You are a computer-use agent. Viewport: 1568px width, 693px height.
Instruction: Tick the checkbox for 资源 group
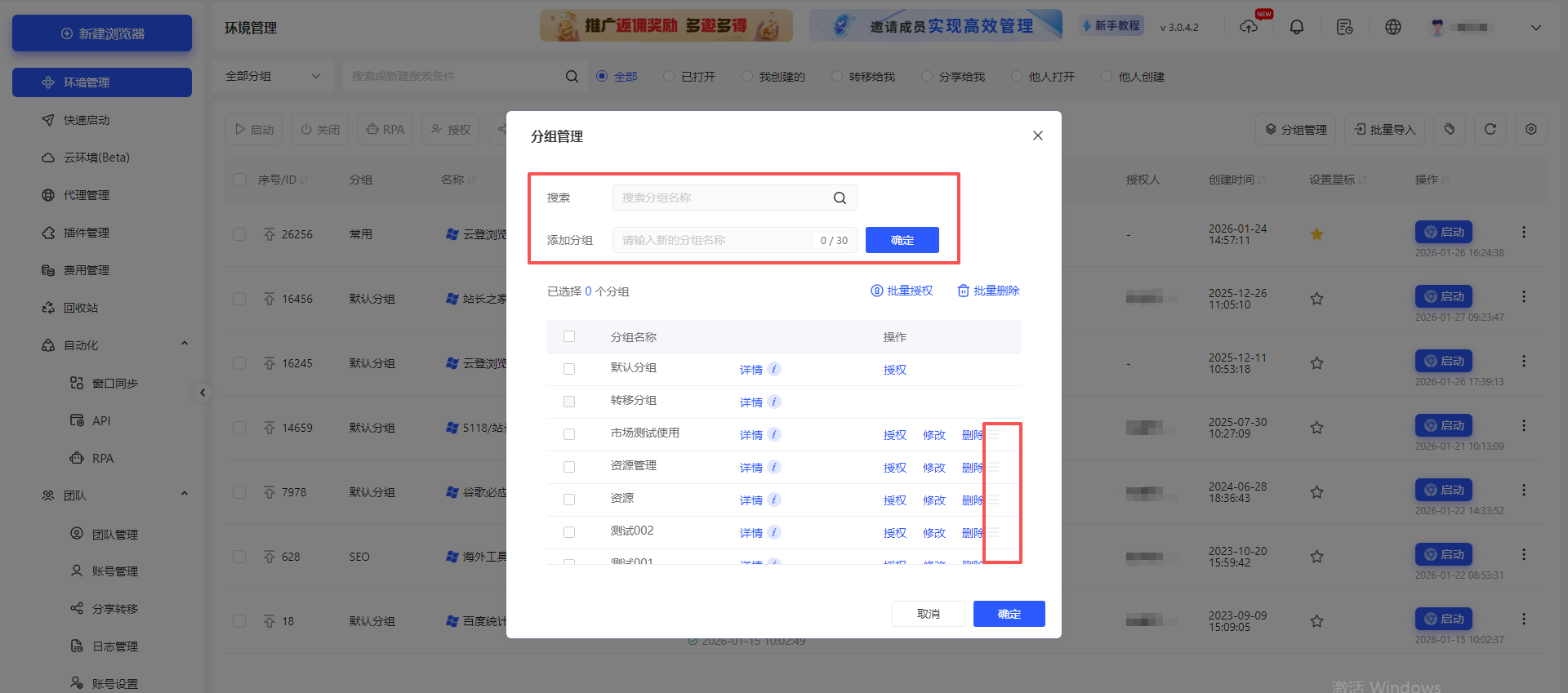(569, 500)
